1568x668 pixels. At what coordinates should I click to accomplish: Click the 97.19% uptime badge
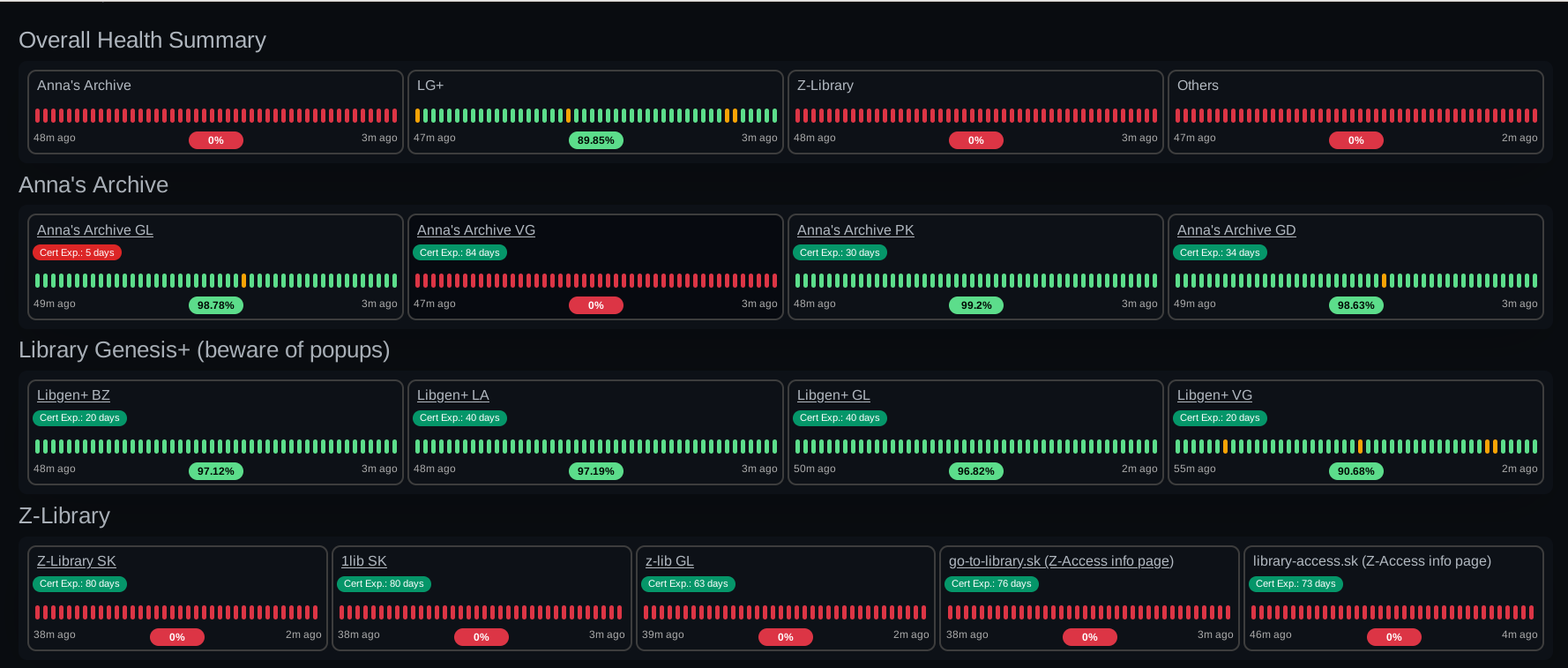coord(596,471)
